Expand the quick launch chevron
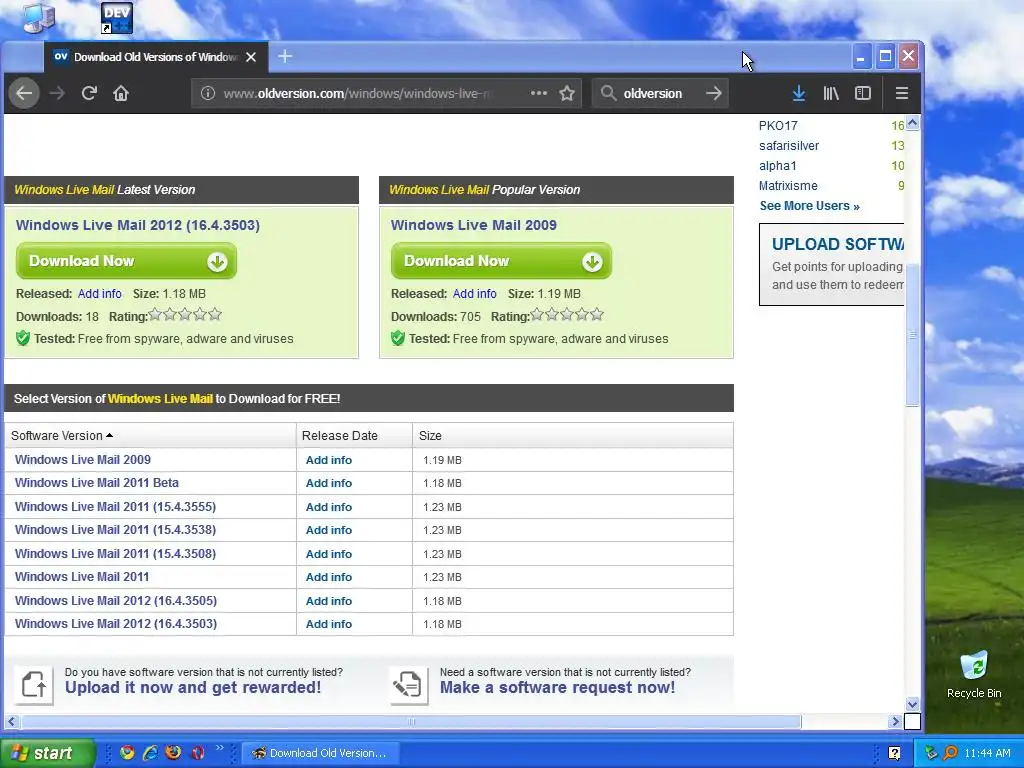The height and width of the screenshot is (768, 1024). pos(219,748)
